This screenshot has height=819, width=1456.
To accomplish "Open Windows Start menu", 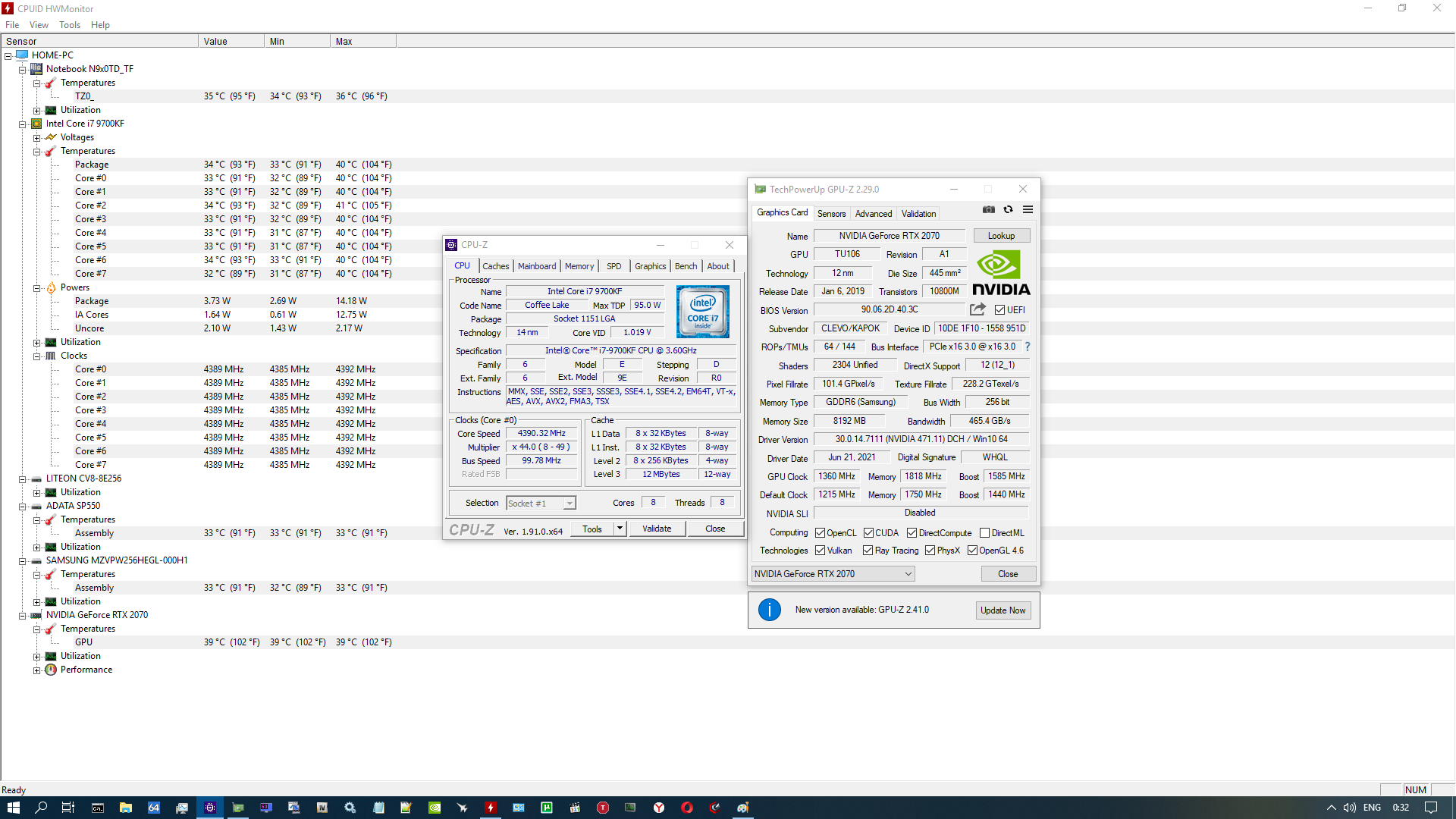I will click(x=13, y=808).
